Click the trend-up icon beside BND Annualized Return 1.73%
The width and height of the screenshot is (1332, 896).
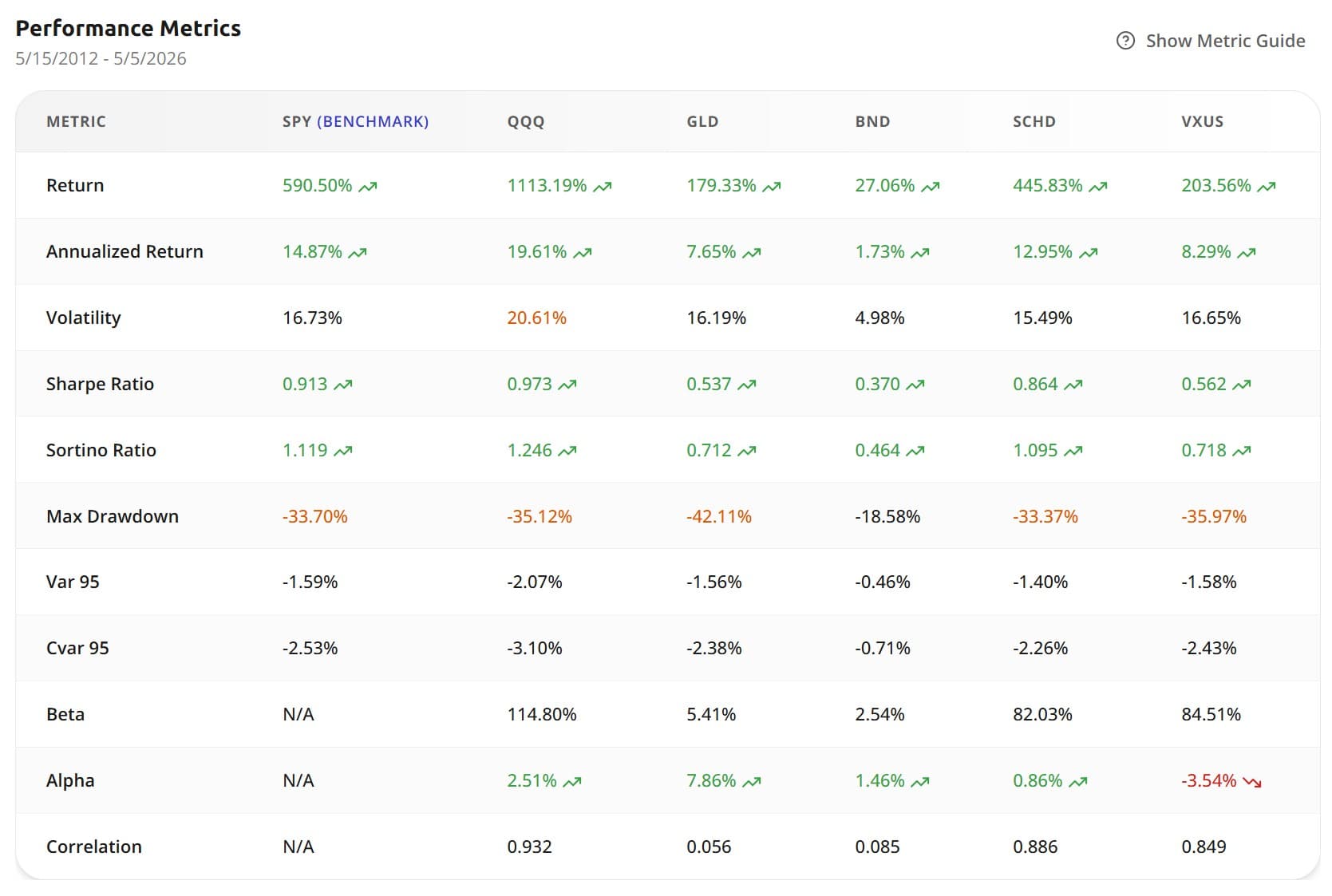click(920, 253)
